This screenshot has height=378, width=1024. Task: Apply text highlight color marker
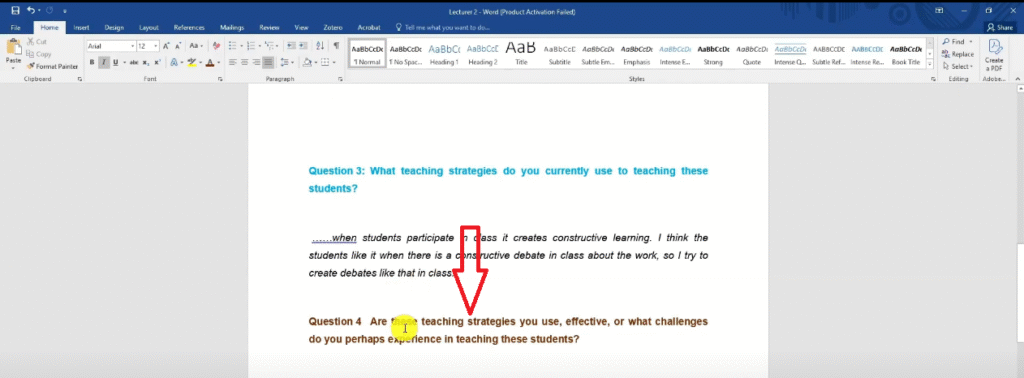[x=191, y=63]
